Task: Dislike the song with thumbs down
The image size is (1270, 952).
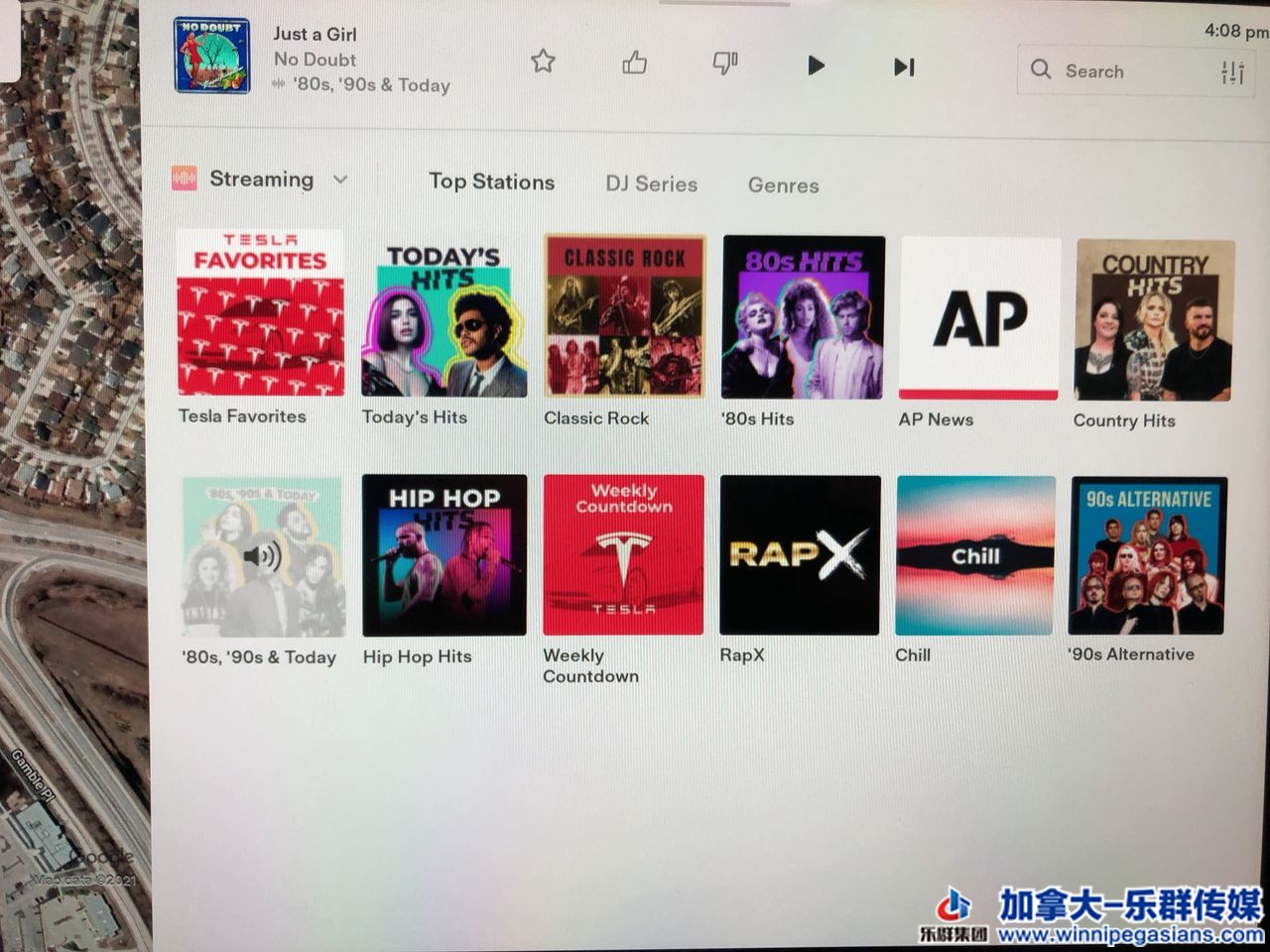Action: click(x=725, y=63)
